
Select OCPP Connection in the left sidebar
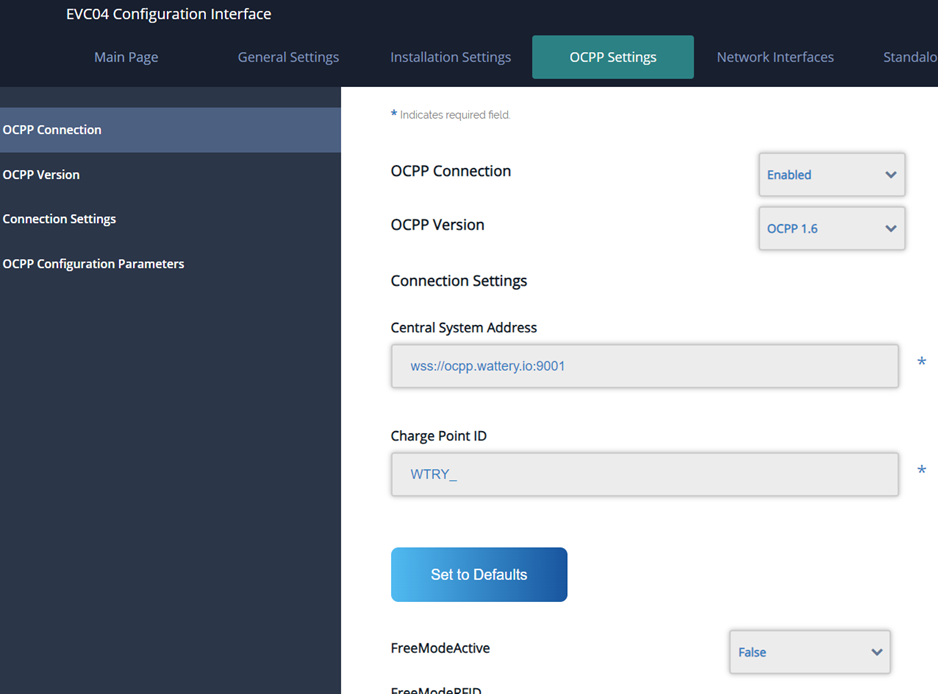(52, 130)
